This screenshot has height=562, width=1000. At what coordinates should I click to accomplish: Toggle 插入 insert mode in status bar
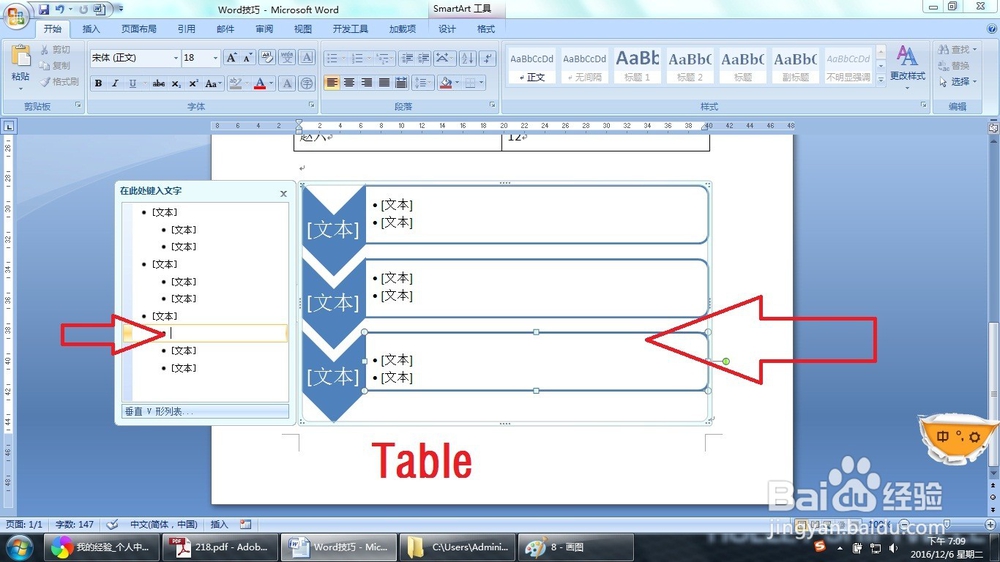[219, 524]
